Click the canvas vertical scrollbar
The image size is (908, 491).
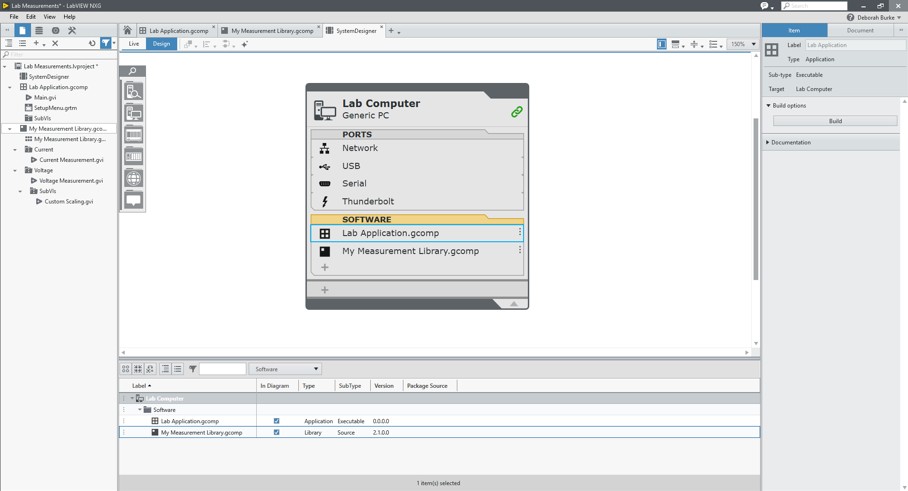click(x=755, y=198)
